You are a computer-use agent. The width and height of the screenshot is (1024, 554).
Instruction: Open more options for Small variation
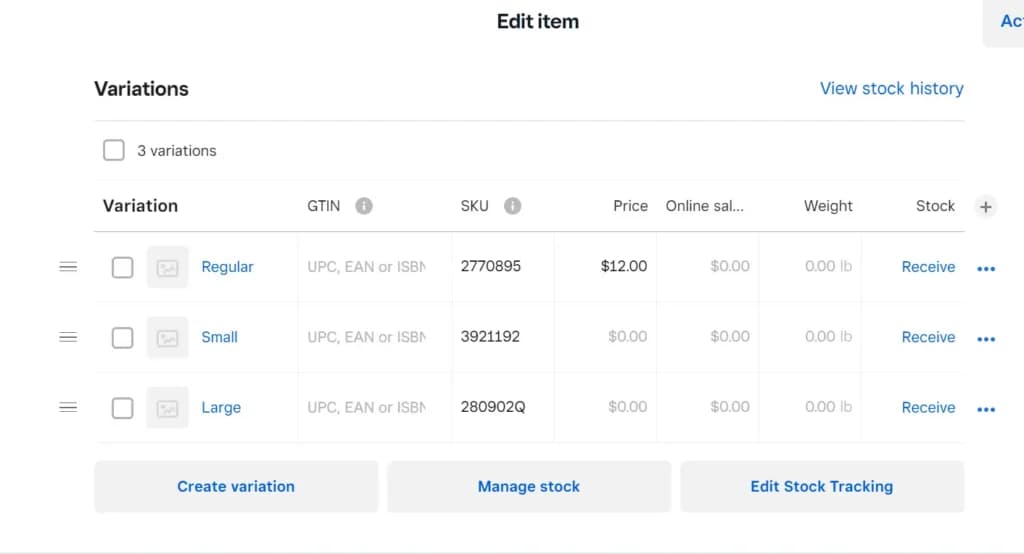click(986, 339)
